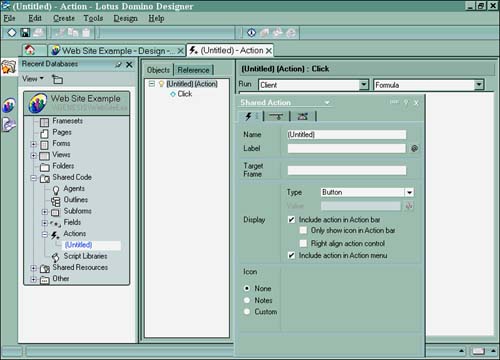This screenshot has width=500, height=360.
Task: Select the third properties box tab icon
Action: click(303, 116)
